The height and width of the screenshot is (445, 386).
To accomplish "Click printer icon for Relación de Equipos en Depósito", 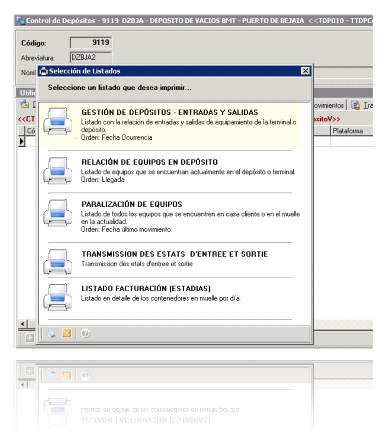I will [x=57, y=171].
